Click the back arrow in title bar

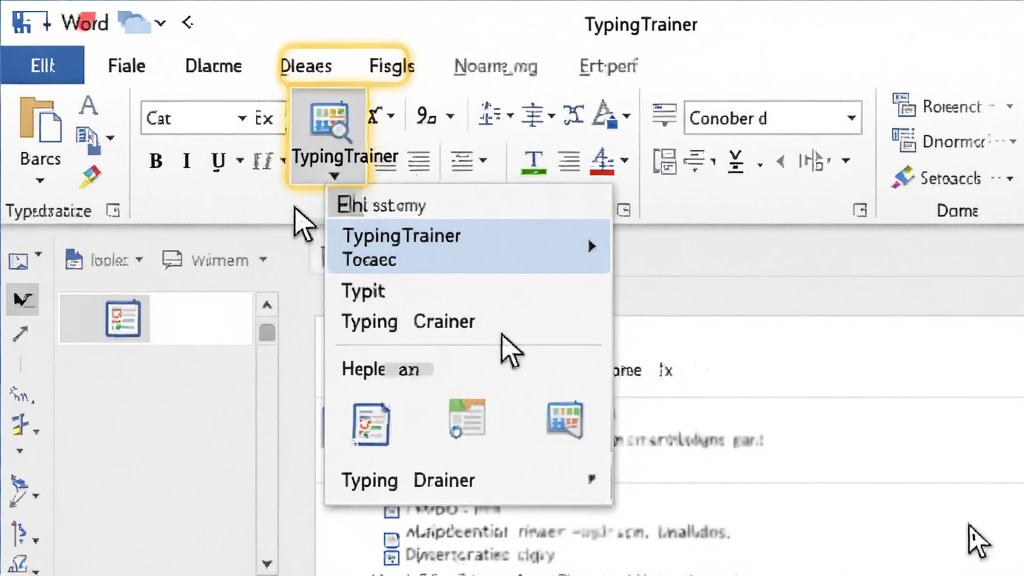[187, 23]
